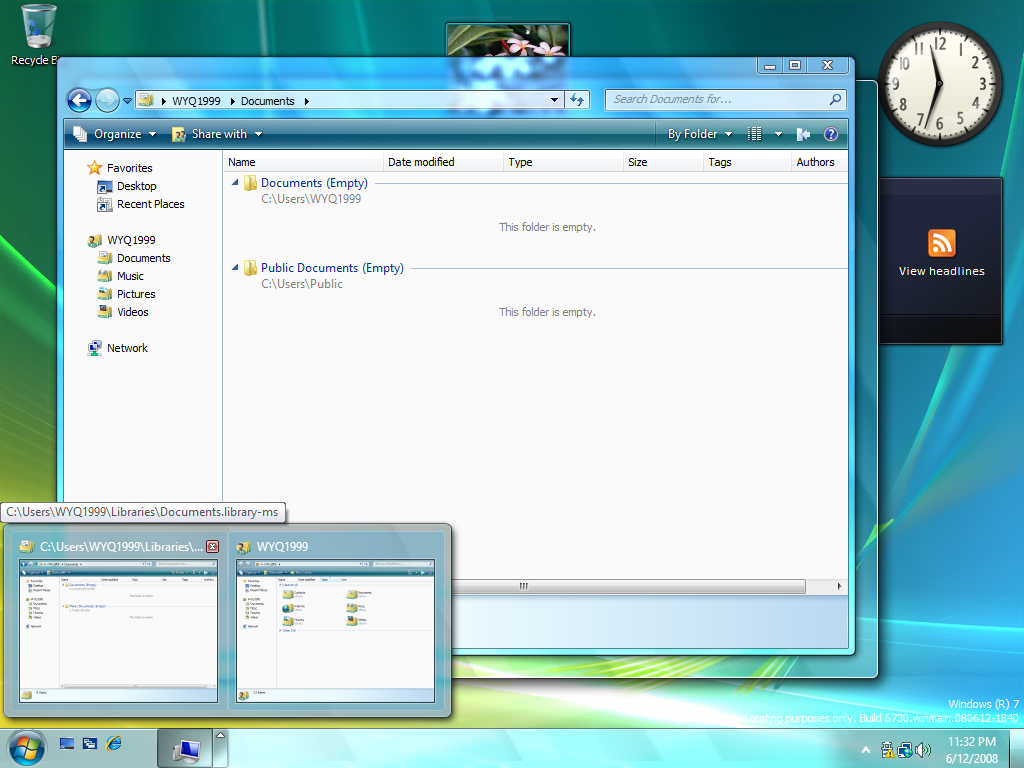Open the Organize menu
This screenshot has width=1024, height=768.
click(115, 134)
